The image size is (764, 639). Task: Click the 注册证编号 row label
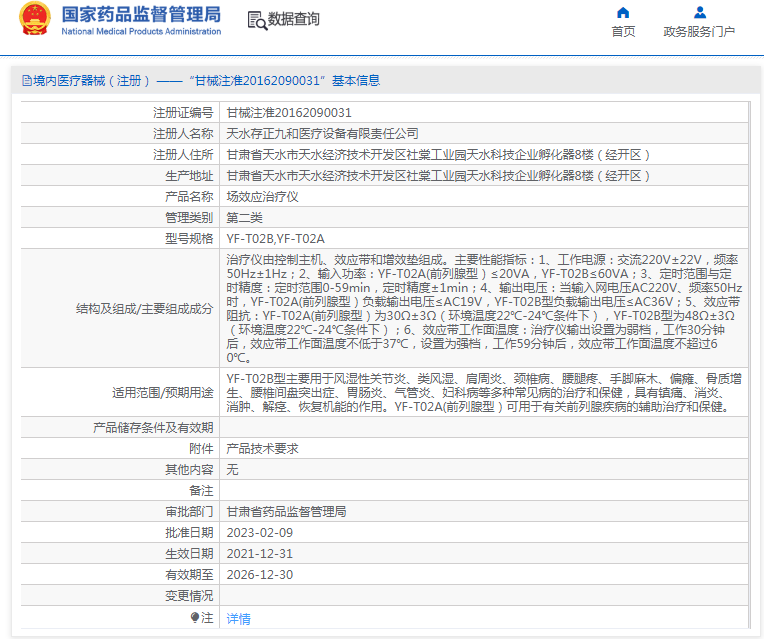click(x=183, y=113)
